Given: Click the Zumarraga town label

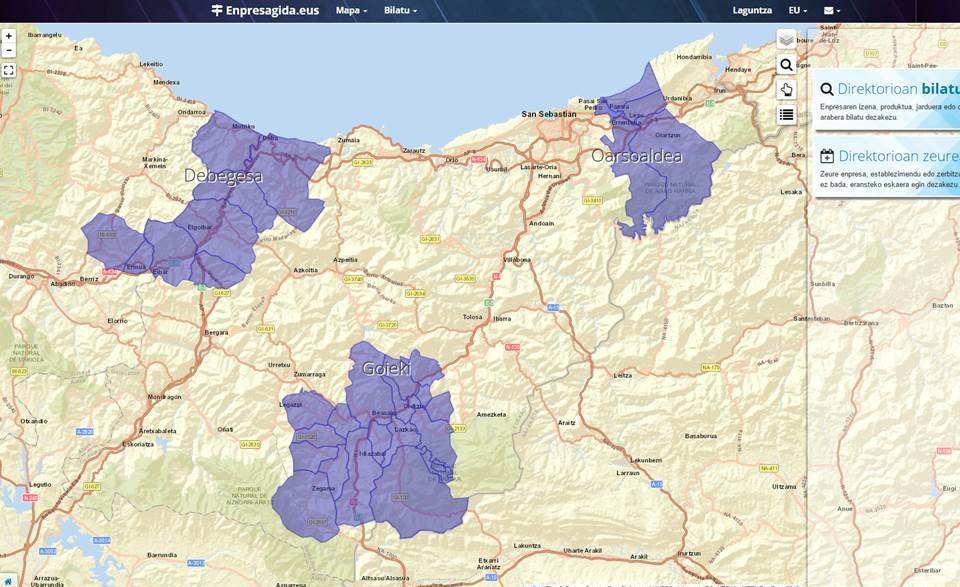Looking at the screenshot, I should click(309, 374).
